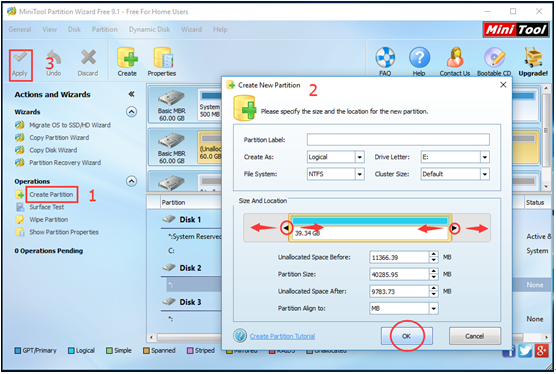Click the Unallocated Space After value field

(399, 291)
